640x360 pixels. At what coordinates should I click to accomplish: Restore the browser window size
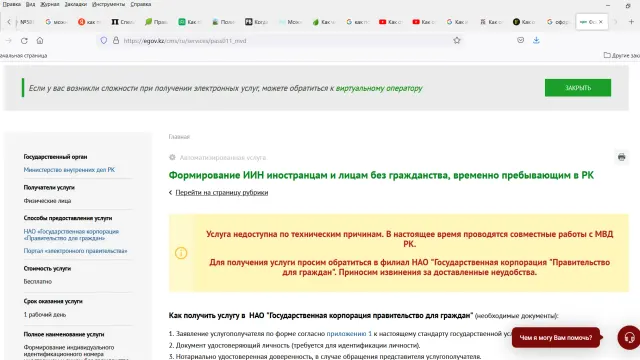(628, 5)
